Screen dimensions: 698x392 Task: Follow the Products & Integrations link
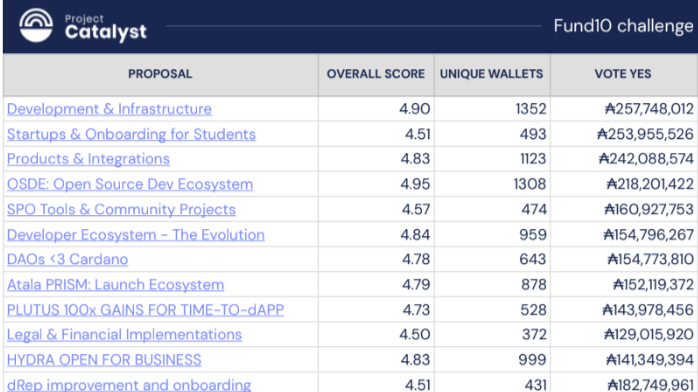click(x=88, y=159)
